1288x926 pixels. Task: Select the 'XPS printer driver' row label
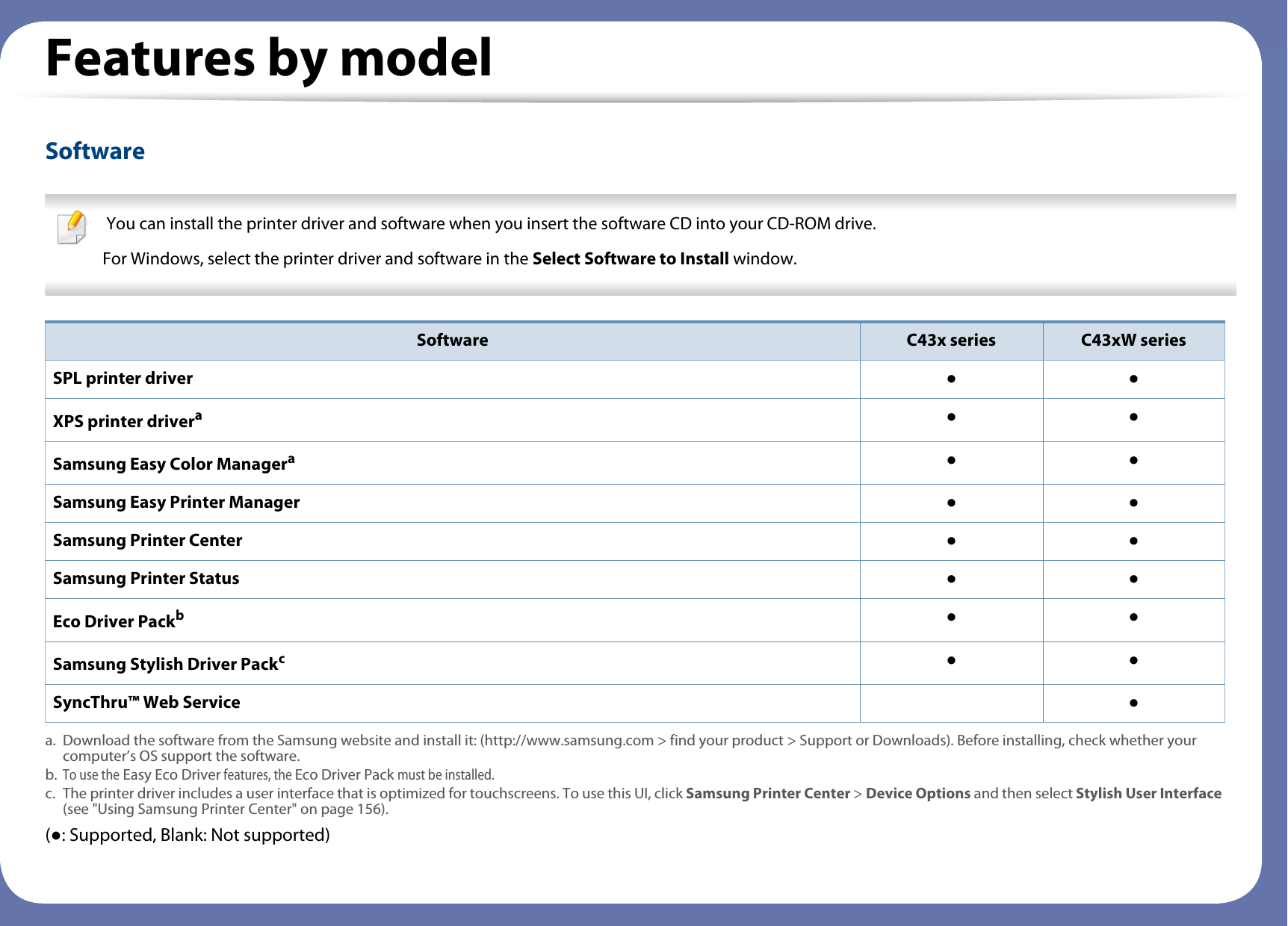coord(127,420)
